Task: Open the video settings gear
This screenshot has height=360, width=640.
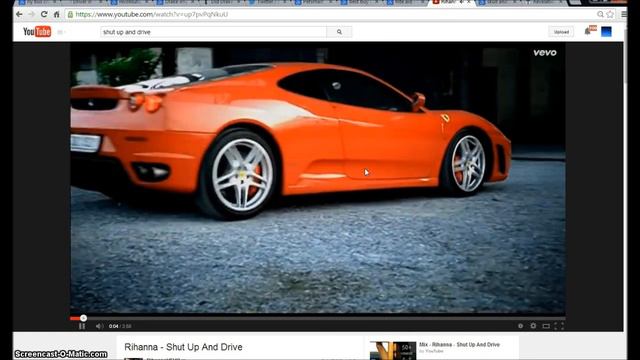Action: pyautogui.click(x=533, y=326)
